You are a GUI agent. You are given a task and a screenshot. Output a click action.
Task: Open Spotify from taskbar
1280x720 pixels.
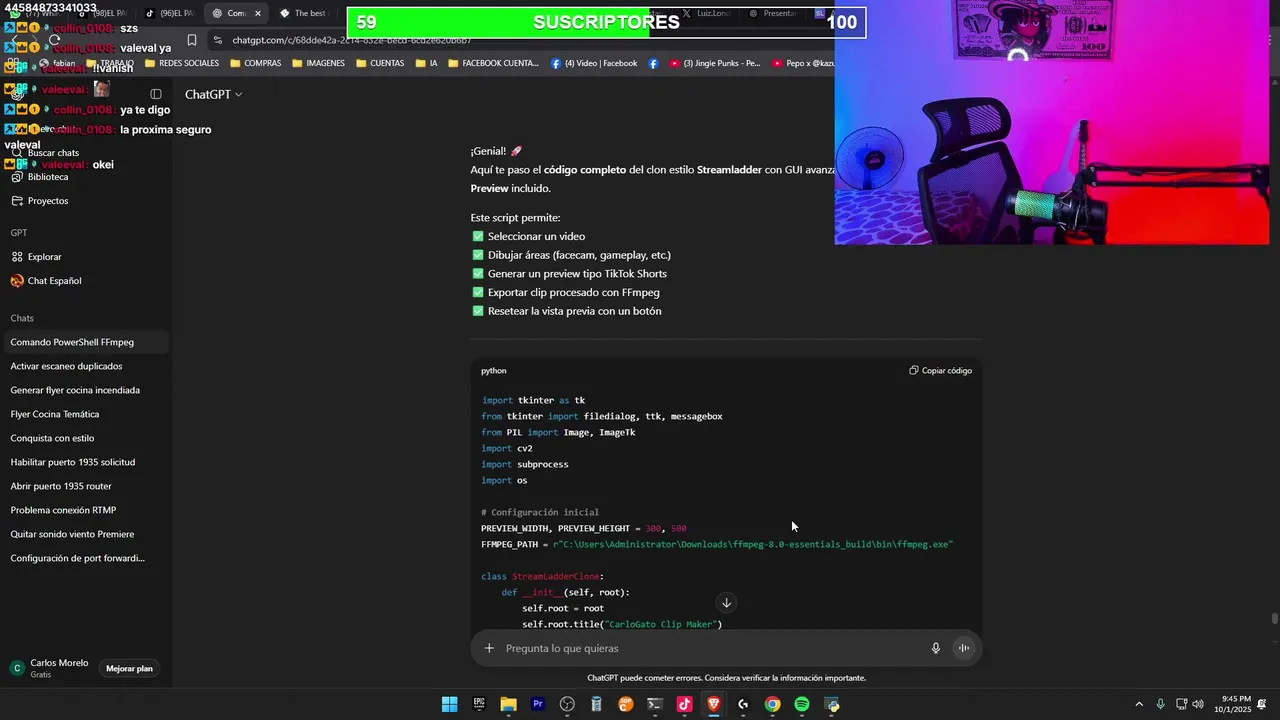[802, 705]
